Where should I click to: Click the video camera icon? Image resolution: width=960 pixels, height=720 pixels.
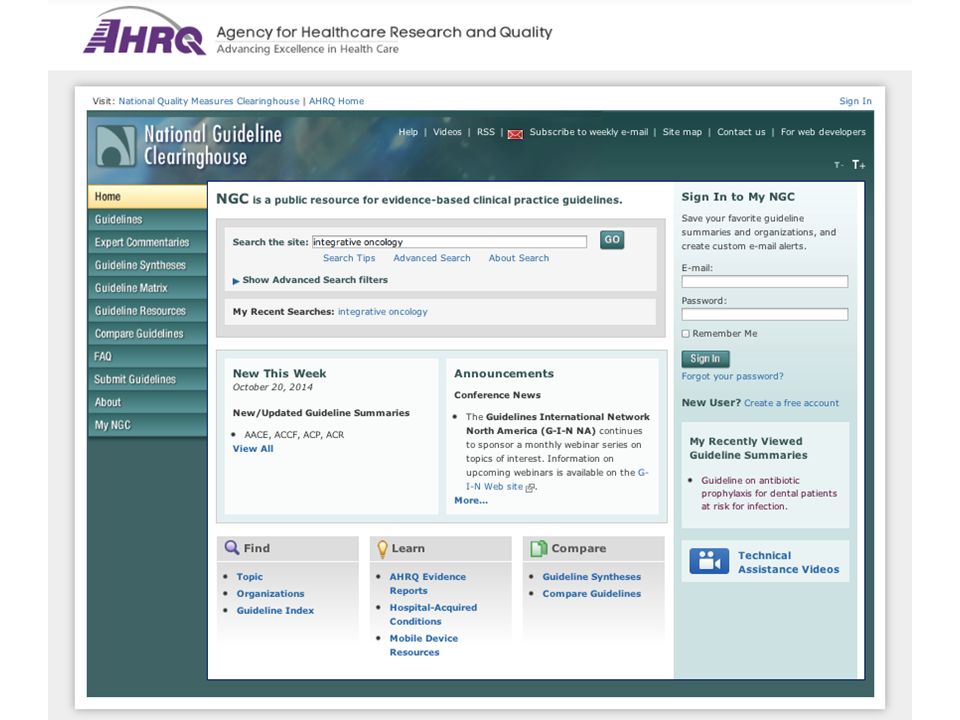709,561
